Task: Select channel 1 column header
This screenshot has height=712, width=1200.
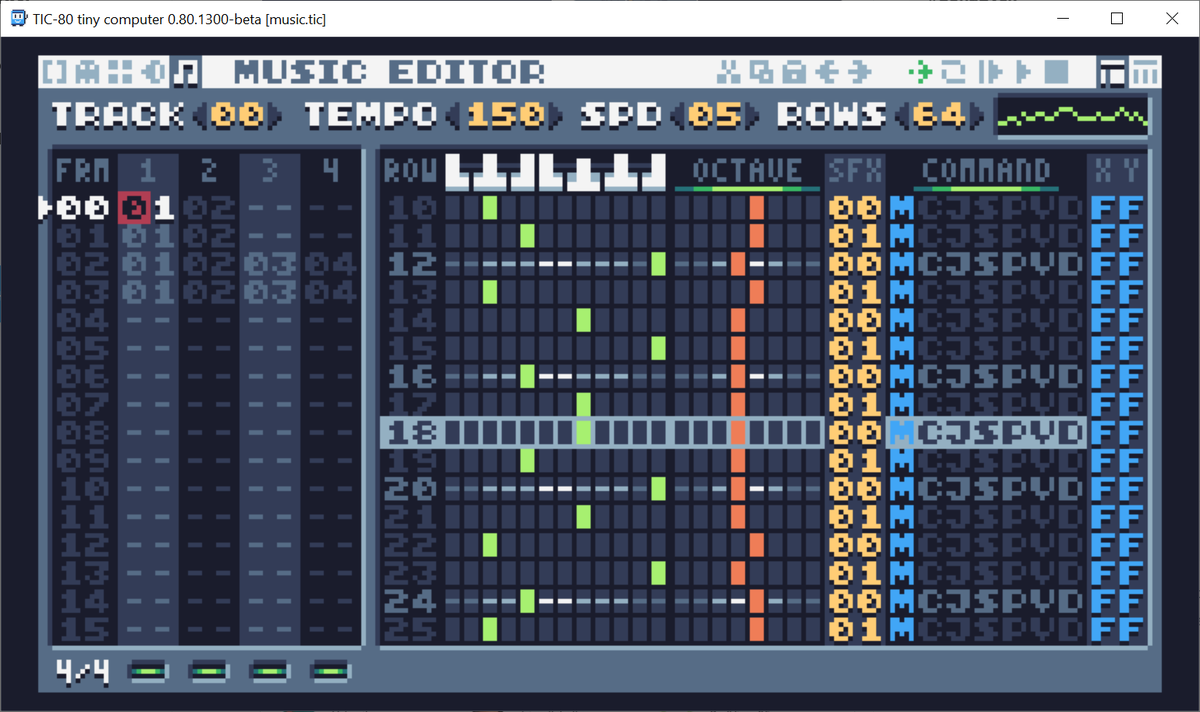Action: click(147, 170)
